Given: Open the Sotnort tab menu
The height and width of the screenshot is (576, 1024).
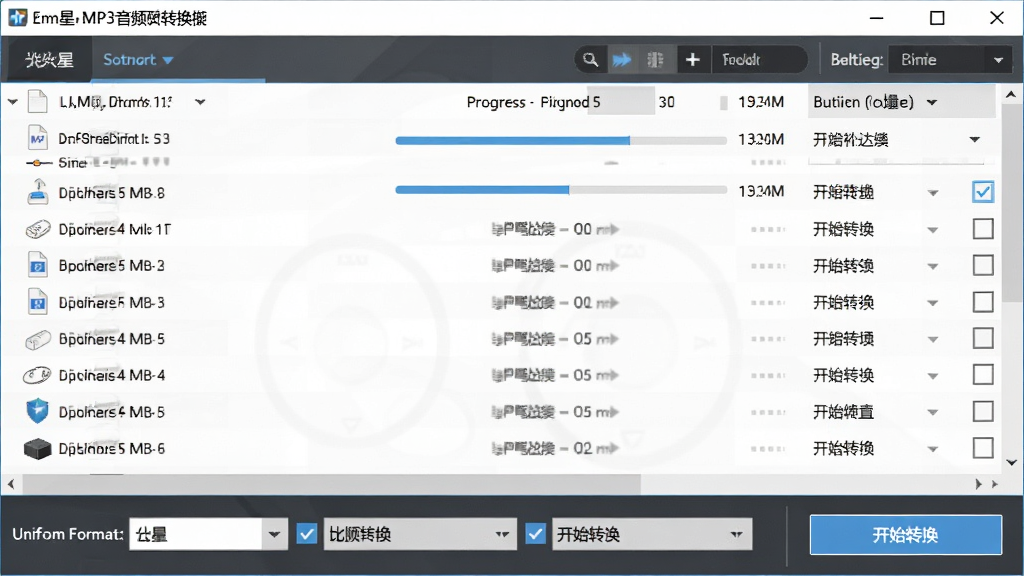Looking at the screenshot, I should click(138, 60).
